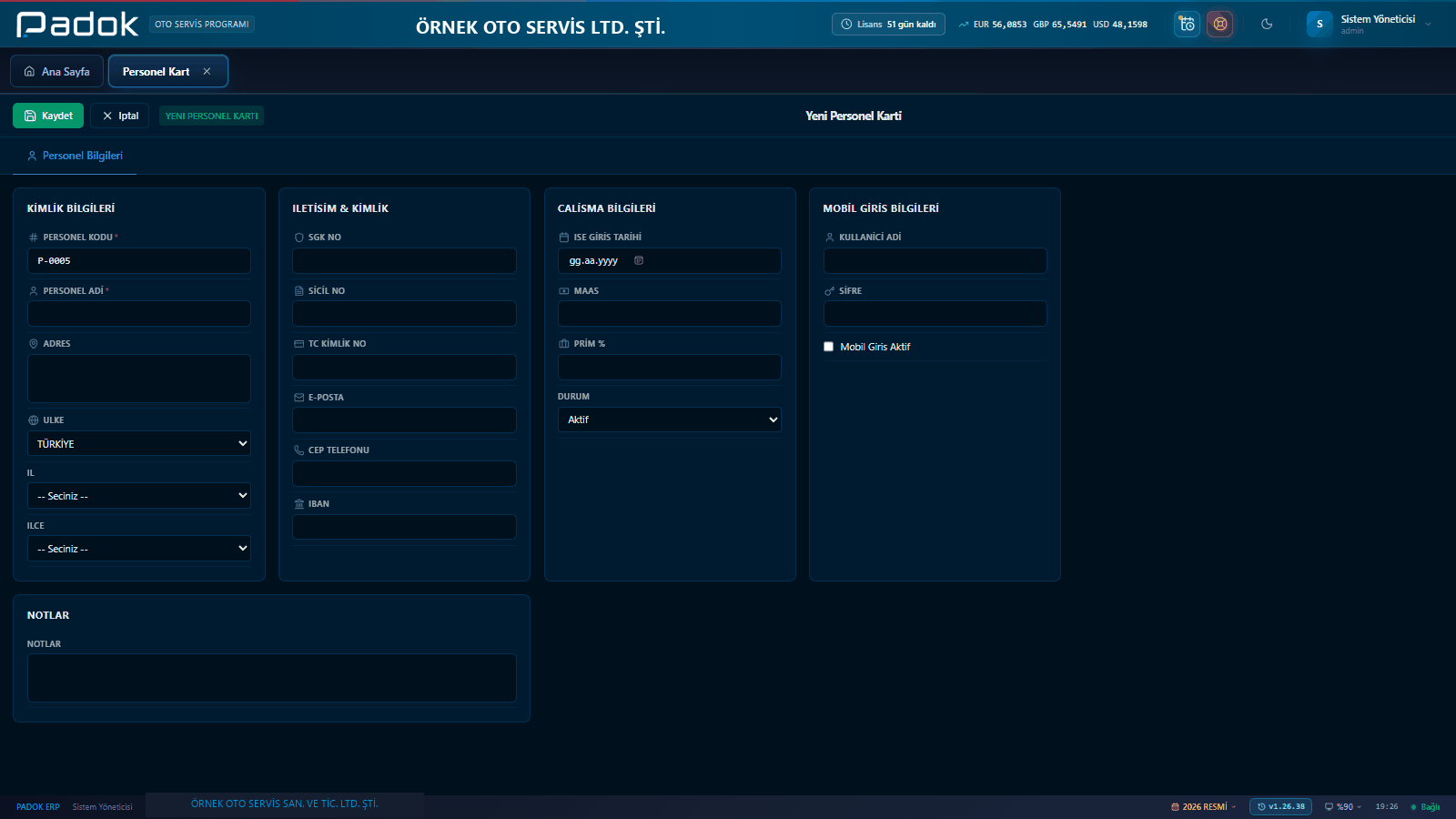Click the save icon on Kaydet
The image size is (1456, 819).
click(30, 116)
